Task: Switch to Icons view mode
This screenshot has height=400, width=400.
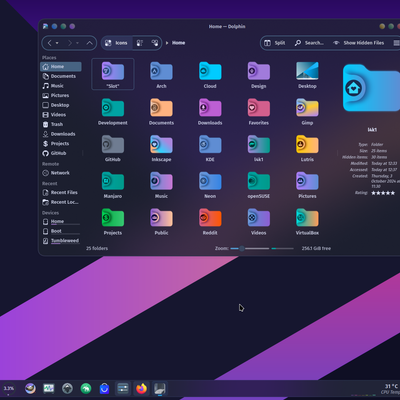Action: click(x=116, y=43)
